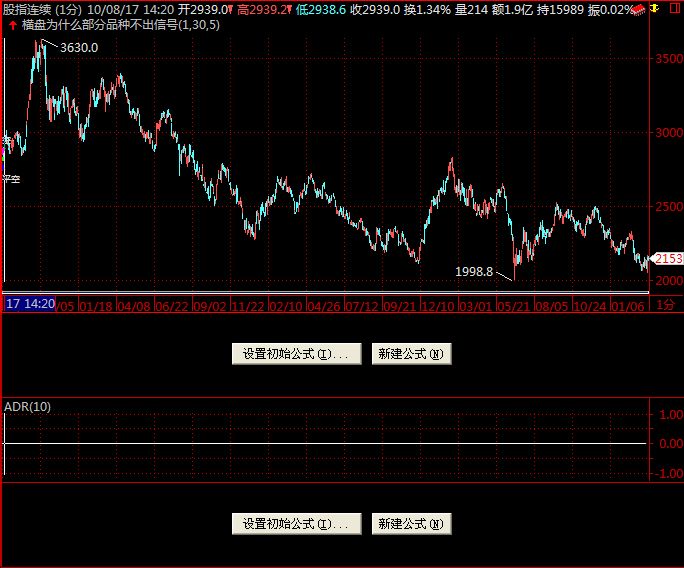Select the 12/10 date on time axis

(x=437, y=307)
